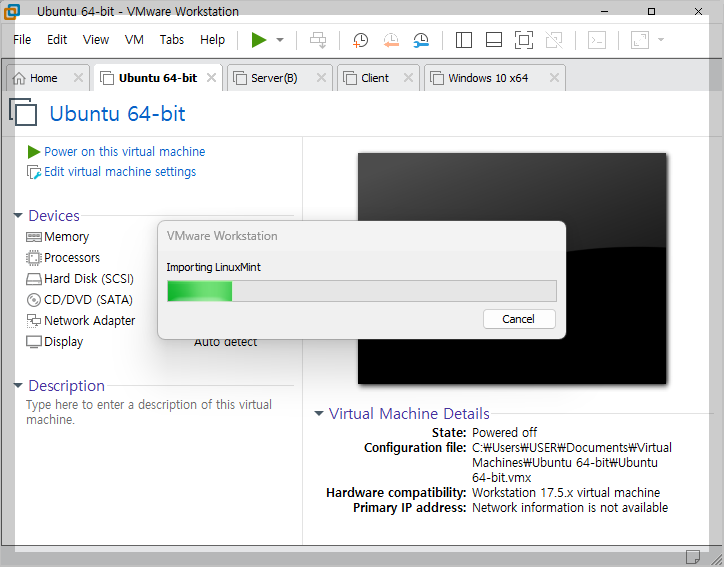Screen dimensions: 724x567
Task: Close the Windows 10 x64 tab
Action: [555, 78]
